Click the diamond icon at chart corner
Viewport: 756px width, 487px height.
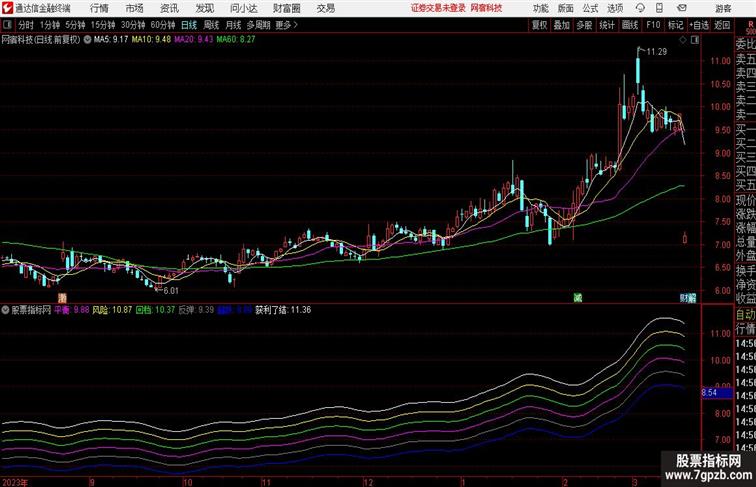tap(683, 40)
